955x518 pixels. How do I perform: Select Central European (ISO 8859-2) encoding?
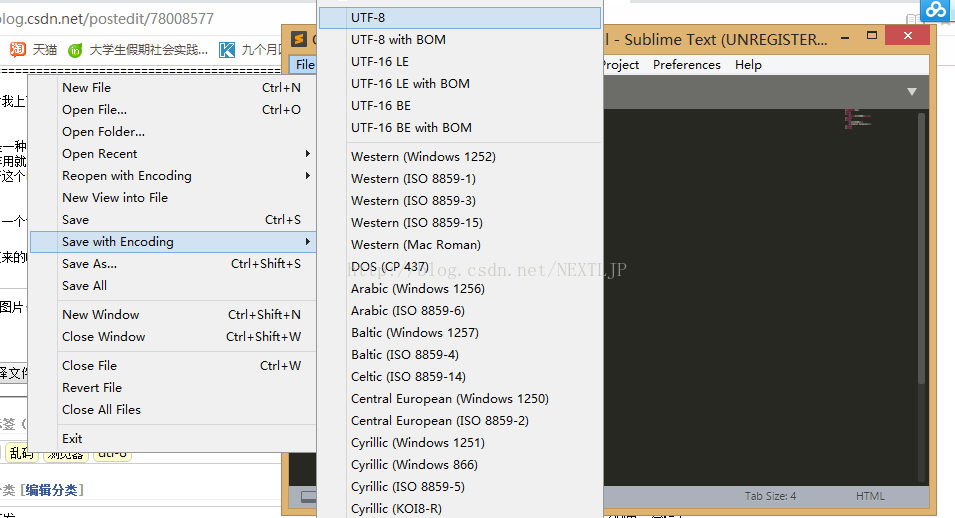click(460, 420)
